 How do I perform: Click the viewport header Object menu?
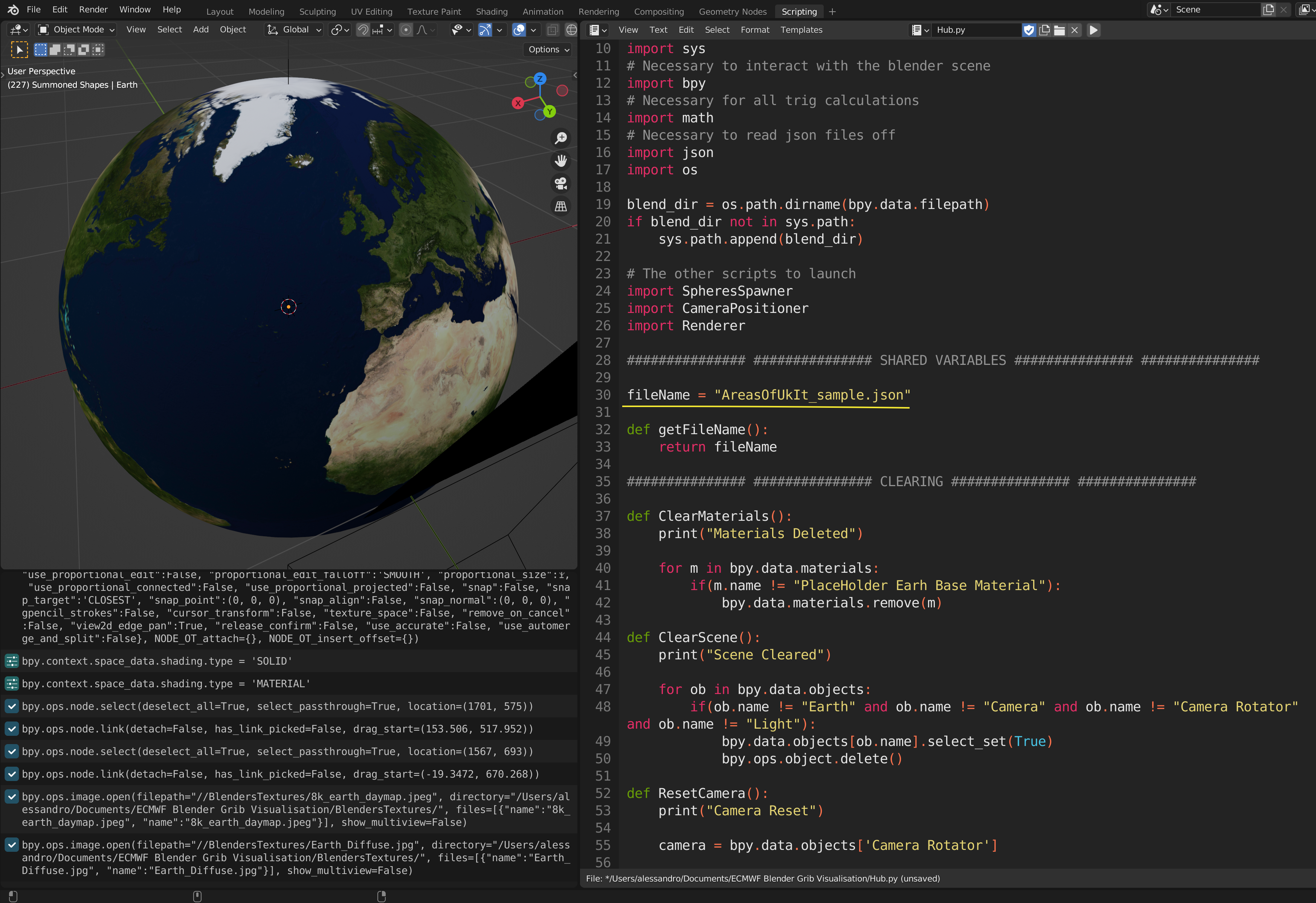[x=233, y=29]
